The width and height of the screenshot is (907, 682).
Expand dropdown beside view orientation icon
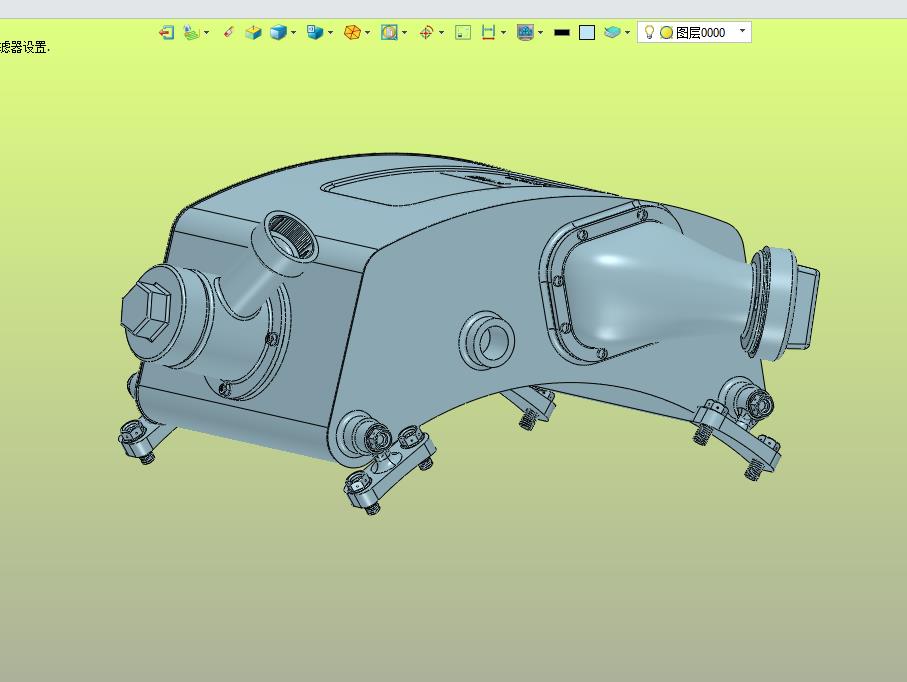point(330,32)
